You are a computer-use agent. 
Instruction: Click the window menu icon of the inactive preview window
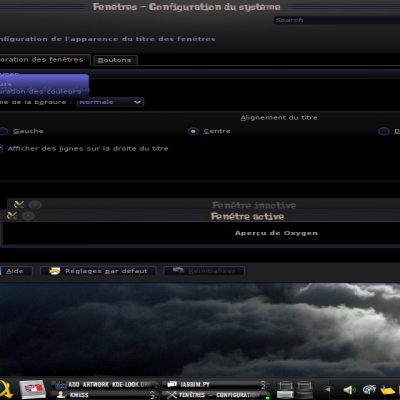tap(19, 204)
